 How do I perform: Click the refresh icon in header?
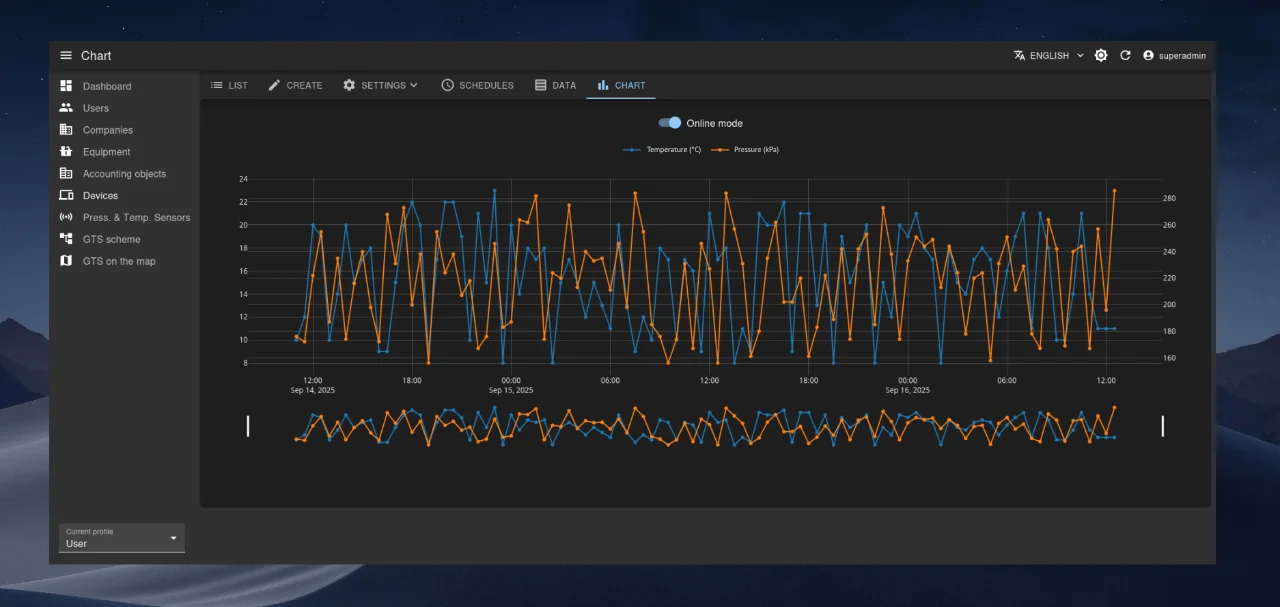[x=1125, y=56]
